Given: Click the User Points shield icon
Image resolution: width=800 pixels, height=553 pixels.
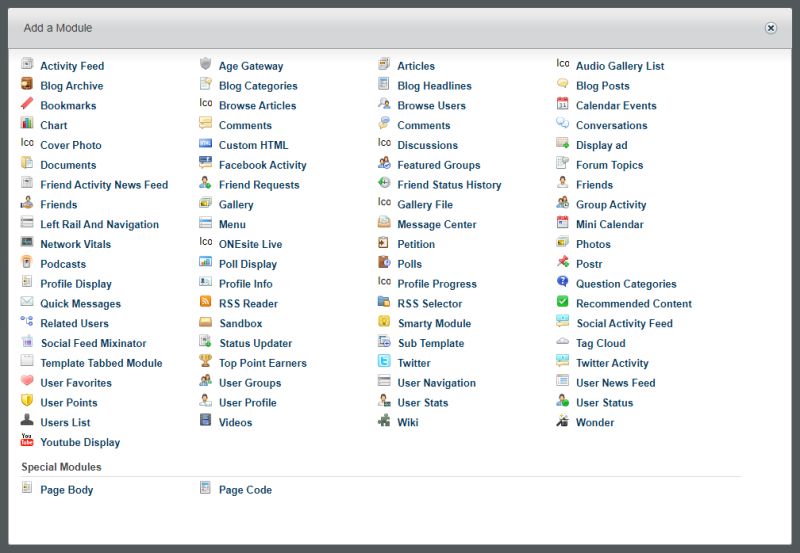Looking at the screenshot, I should (x=27, y=400).
